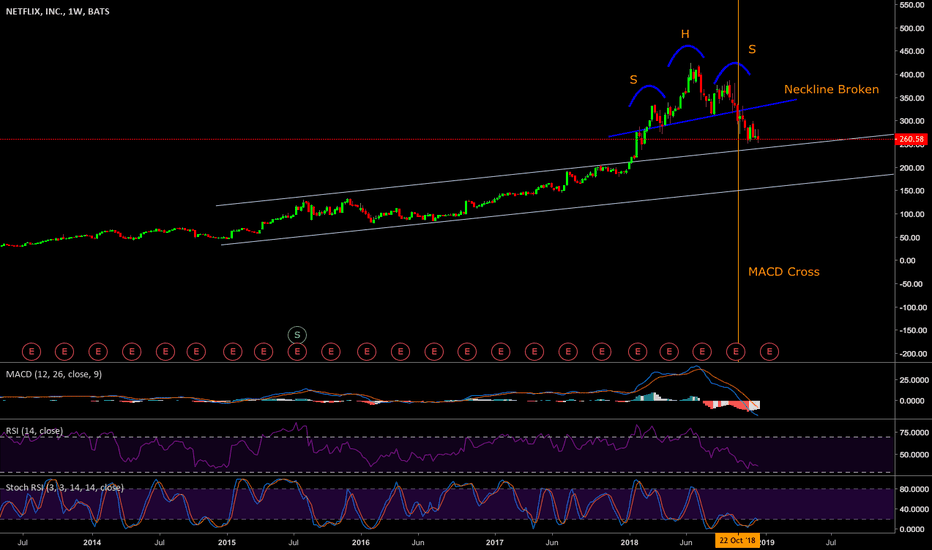Click the 500.00 price axis label

(912, 29)
